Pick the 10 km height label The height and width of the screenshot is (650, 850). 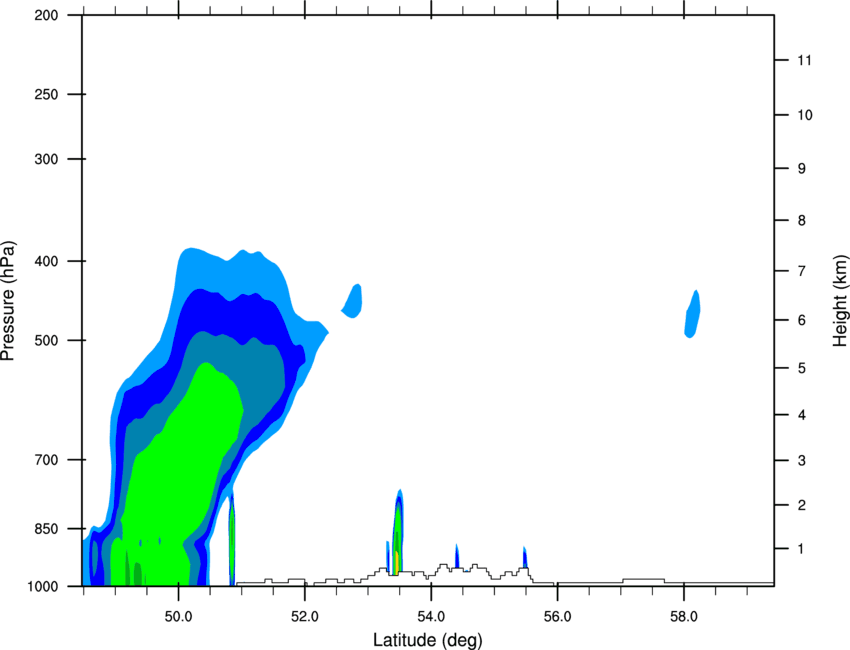tap(804, 115)
